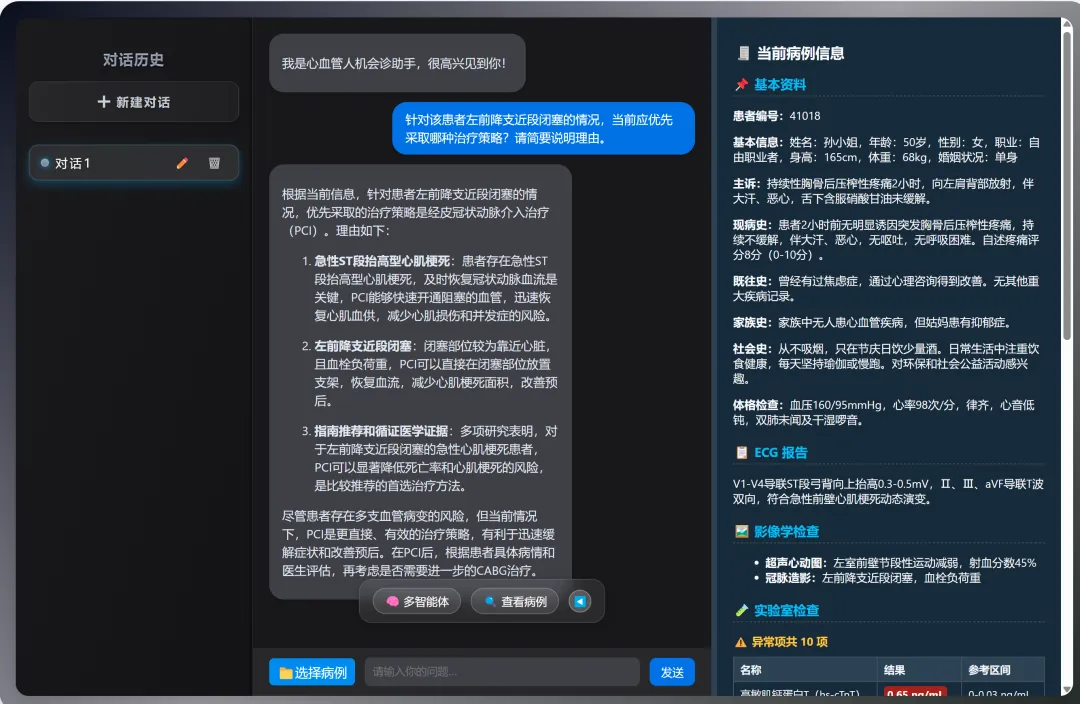Click the 名称 column header in lab table

(x=751, y=670)
